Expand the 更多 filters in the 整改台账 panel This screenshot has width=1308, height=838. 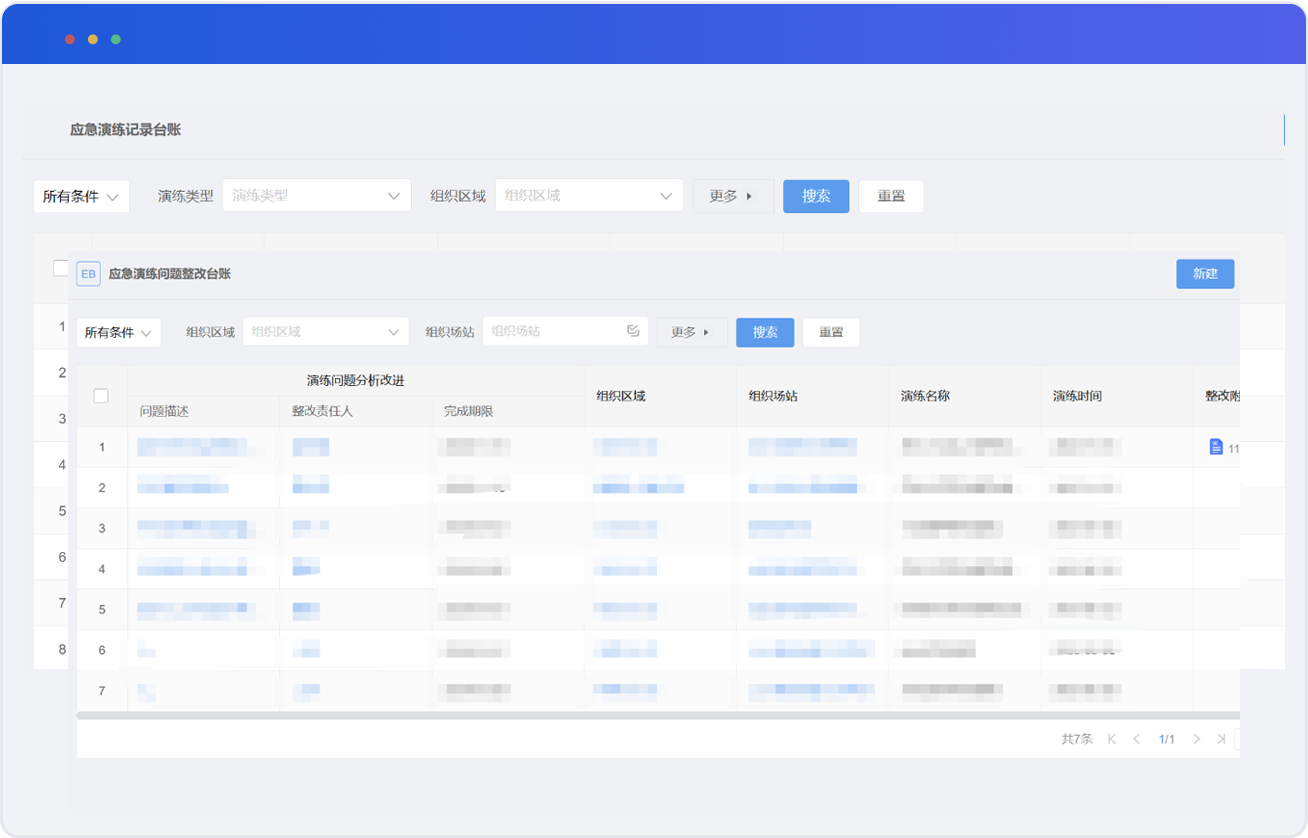691,332
